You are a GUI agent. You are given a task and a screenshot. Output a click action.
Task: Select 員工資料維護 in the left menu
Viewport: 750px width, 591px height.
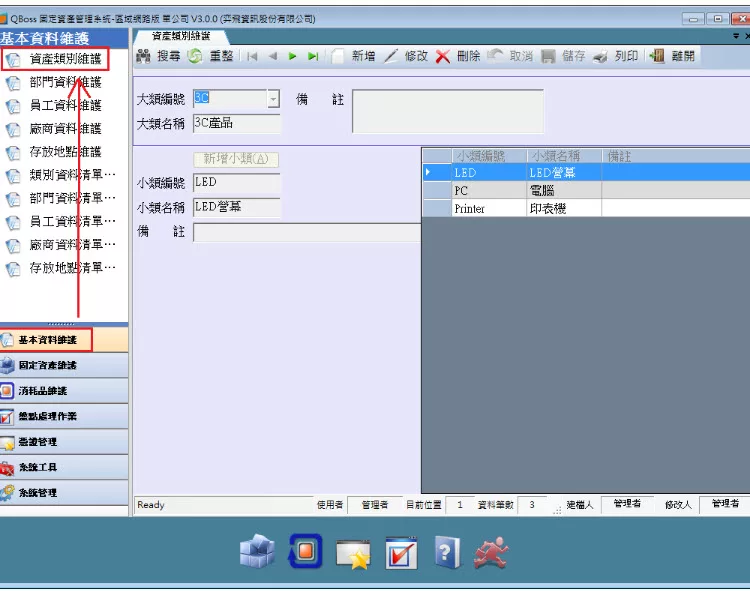coord(65,105)
